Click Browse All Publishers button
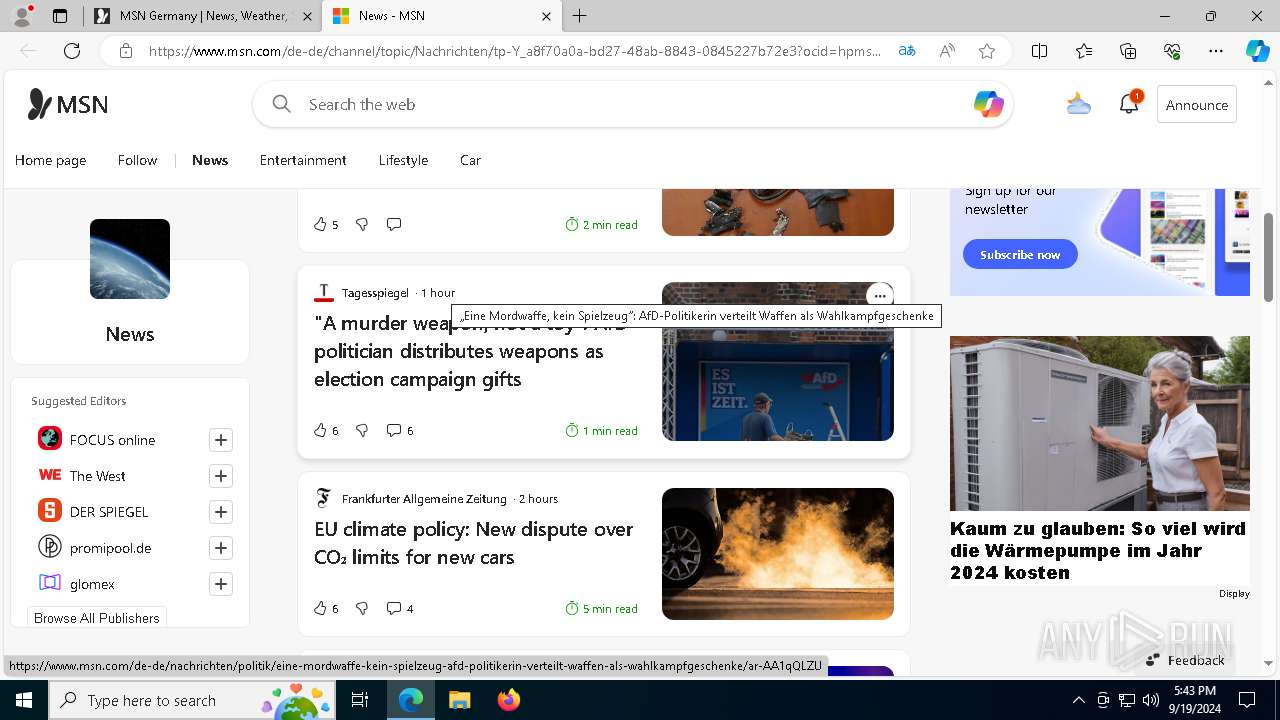Viewport: 1280px width, 720px height. (x=97, y=618)
